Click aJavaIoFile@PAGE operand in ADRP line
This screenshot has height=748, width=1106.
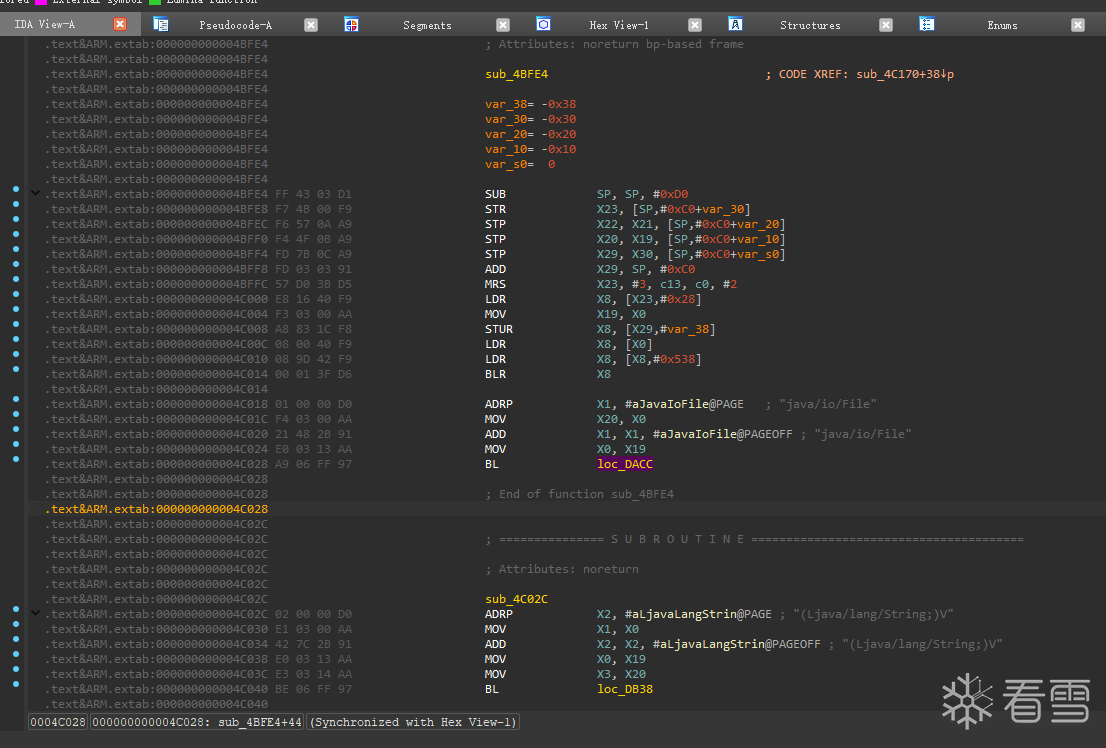[x=684, y=404]
